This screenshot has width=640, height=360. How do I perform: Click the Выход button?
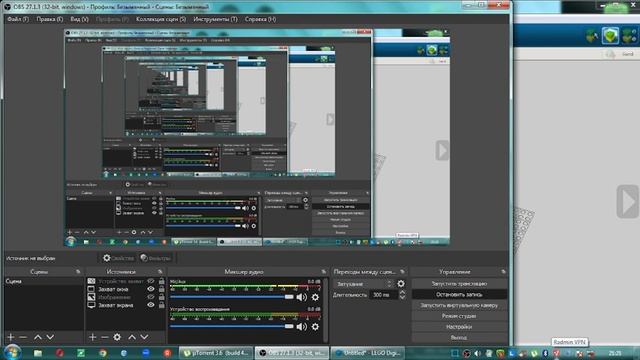[x=459, y=338]
